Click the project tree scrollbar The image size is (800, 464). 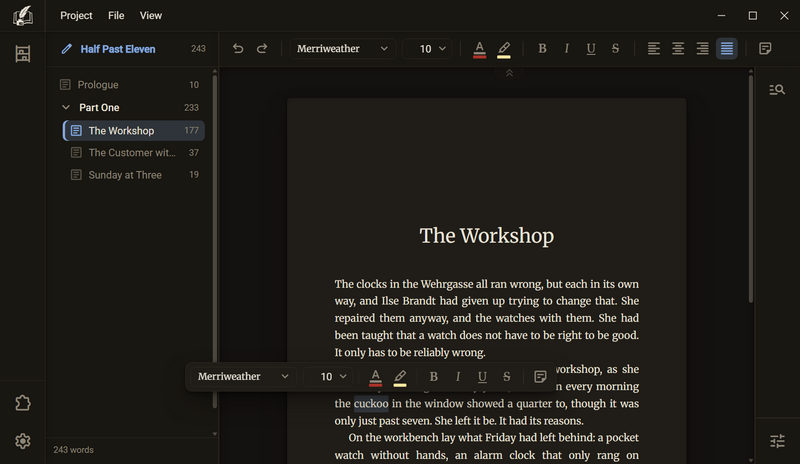pyautogui.click(x=215, y=240)
